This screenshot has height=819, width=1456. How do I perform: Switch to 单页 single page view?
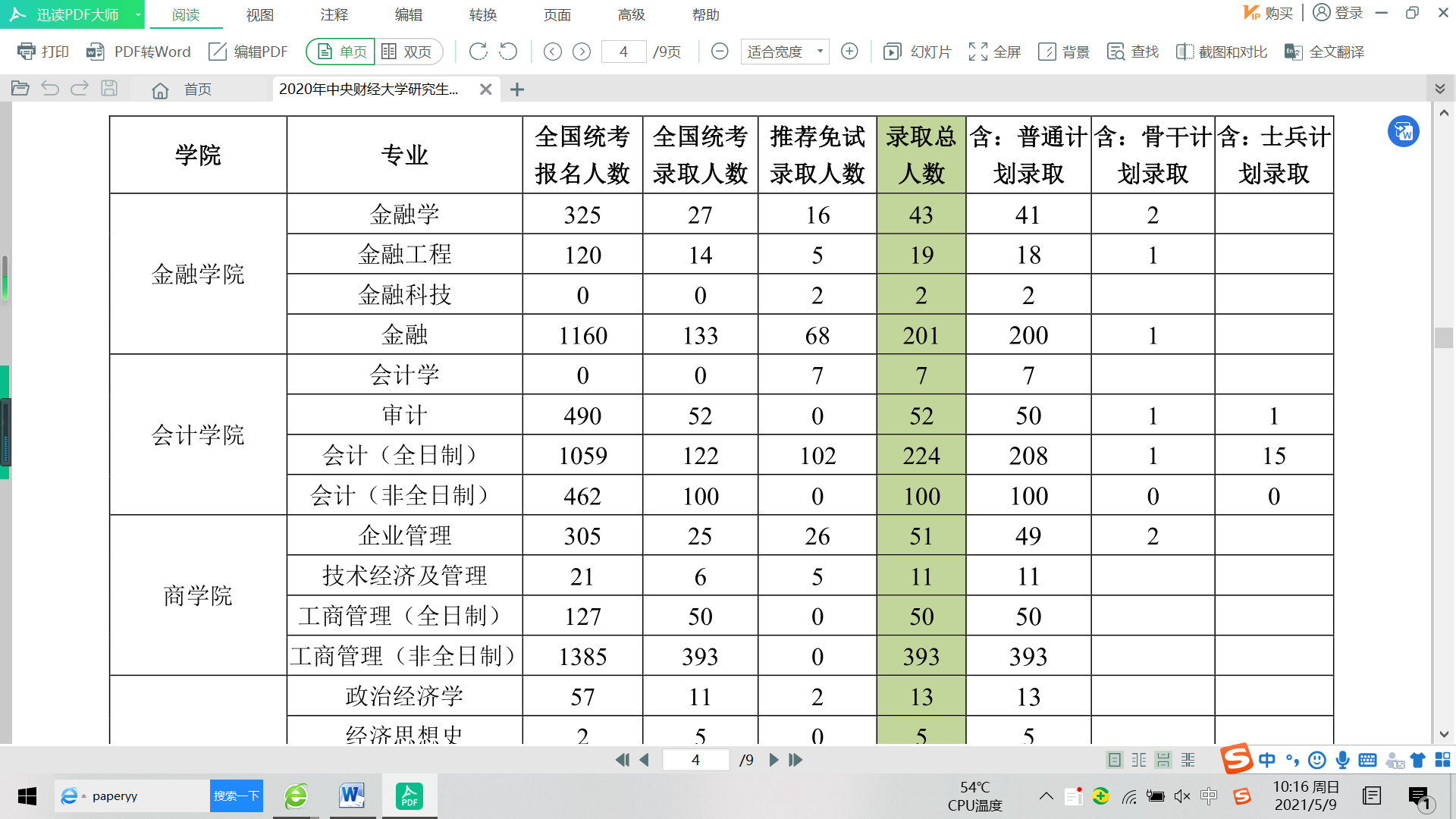click(341, 52)
